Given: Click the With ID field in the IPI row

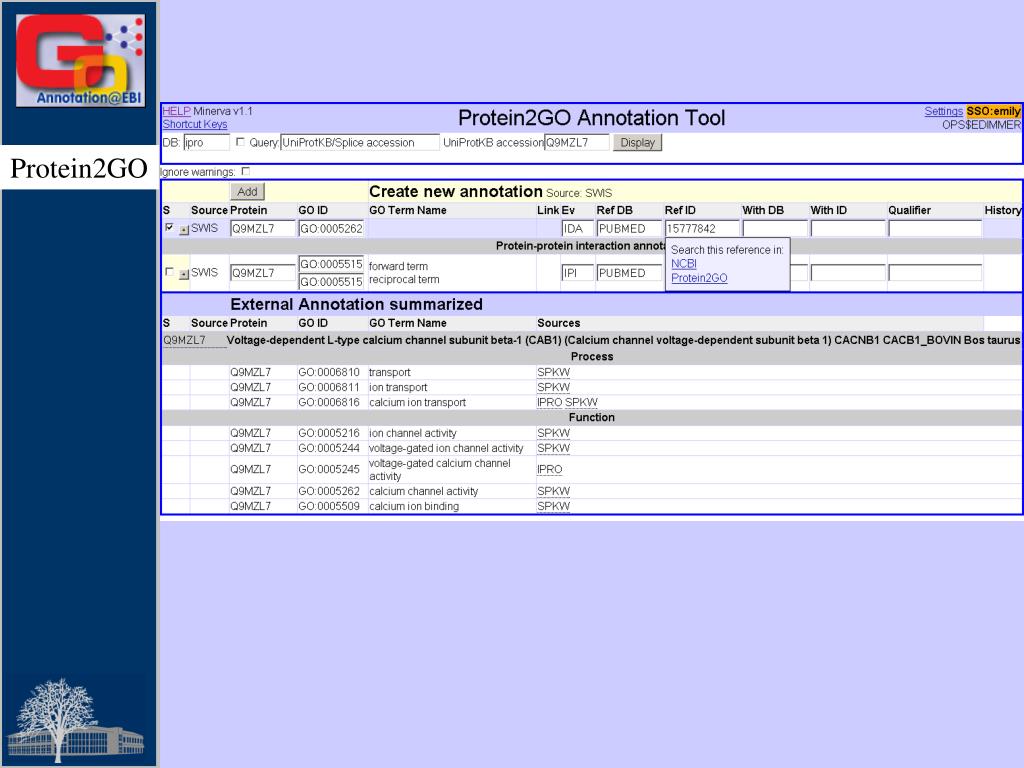Looking at the screenshot, I should (848, 273).
